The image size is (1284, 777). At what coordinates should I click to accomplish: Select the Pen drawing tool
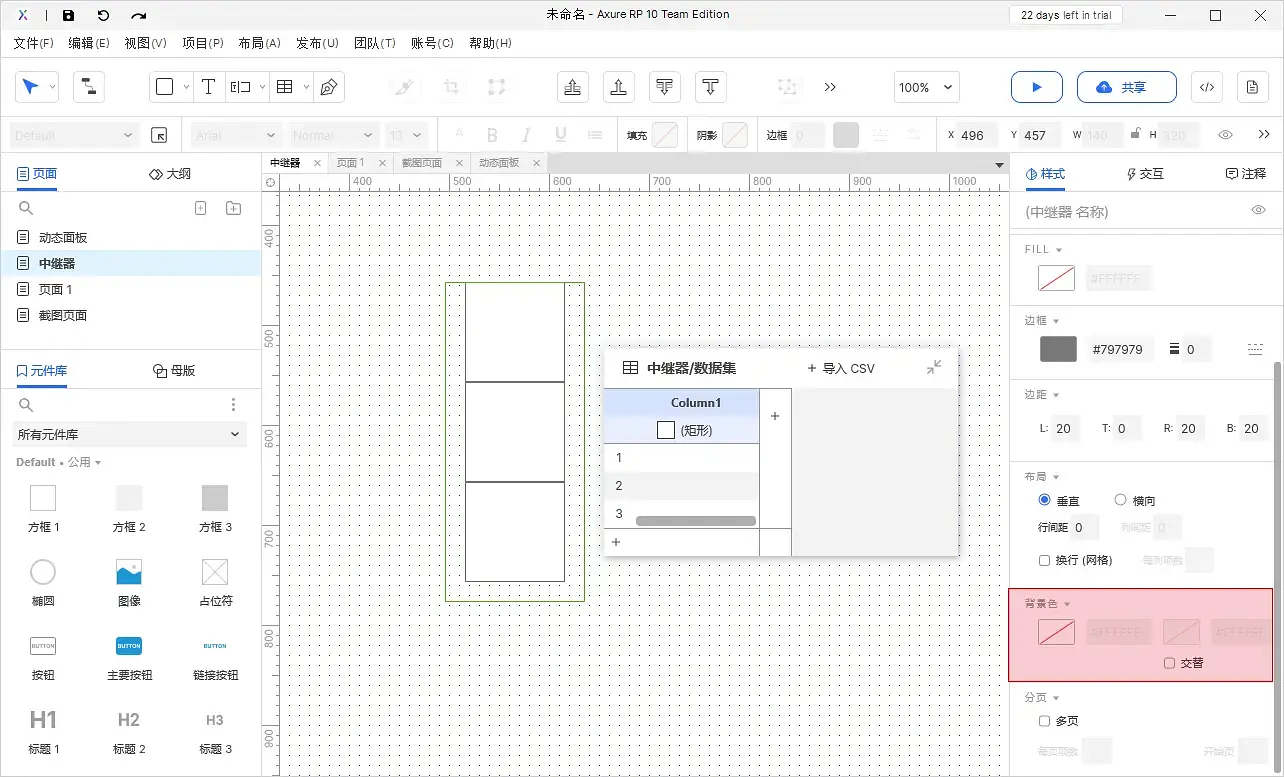click(328, 87)
